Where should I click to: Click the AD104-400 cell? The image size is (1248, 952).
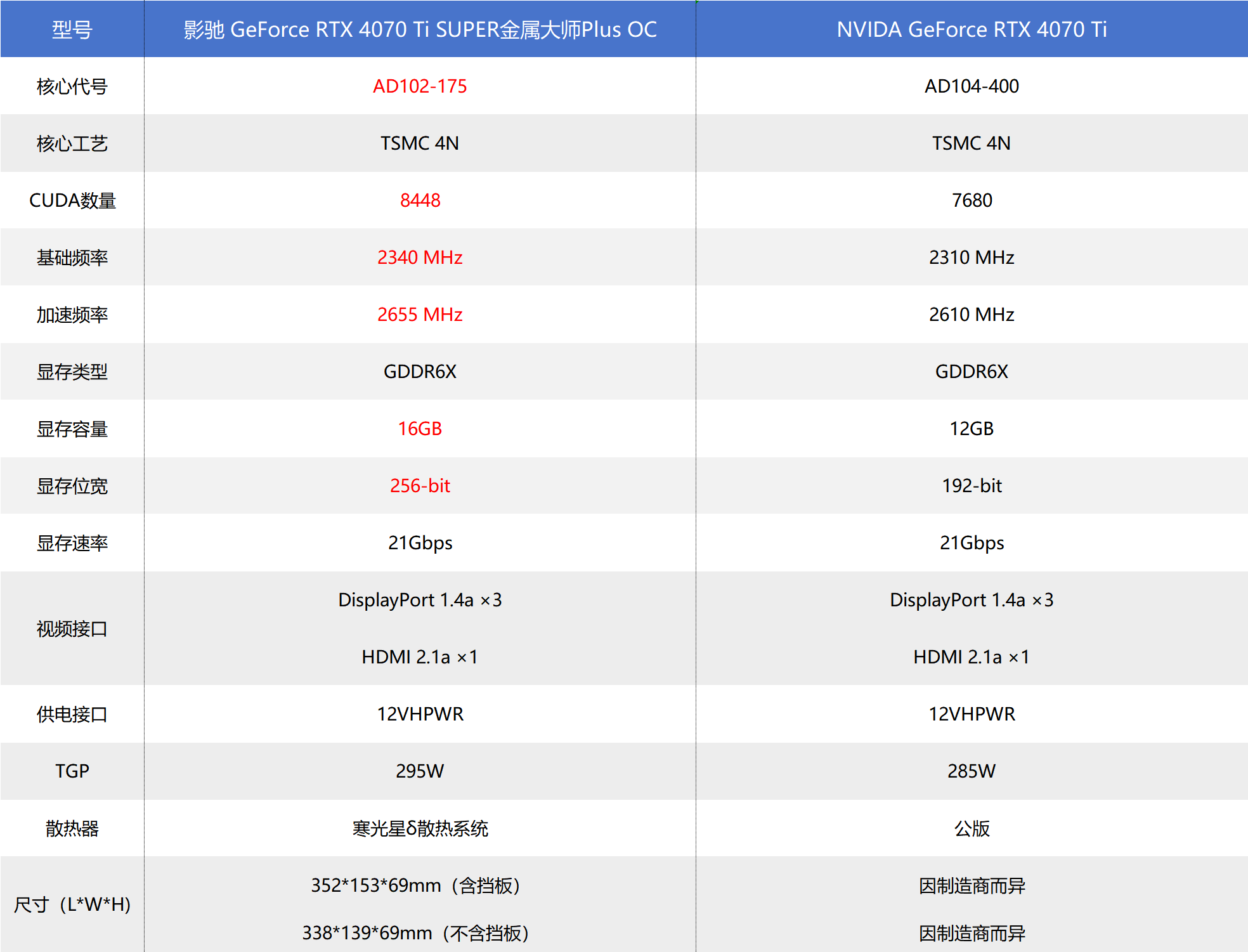(972, 86)
